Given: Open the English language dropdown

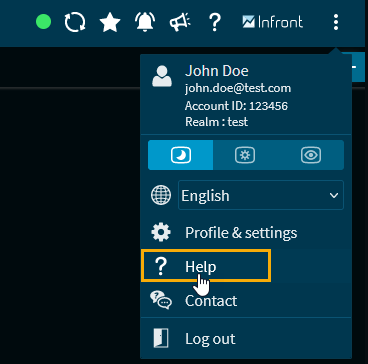Looking at the screenshot, I should pyautogui.click(x=261, y=195).
